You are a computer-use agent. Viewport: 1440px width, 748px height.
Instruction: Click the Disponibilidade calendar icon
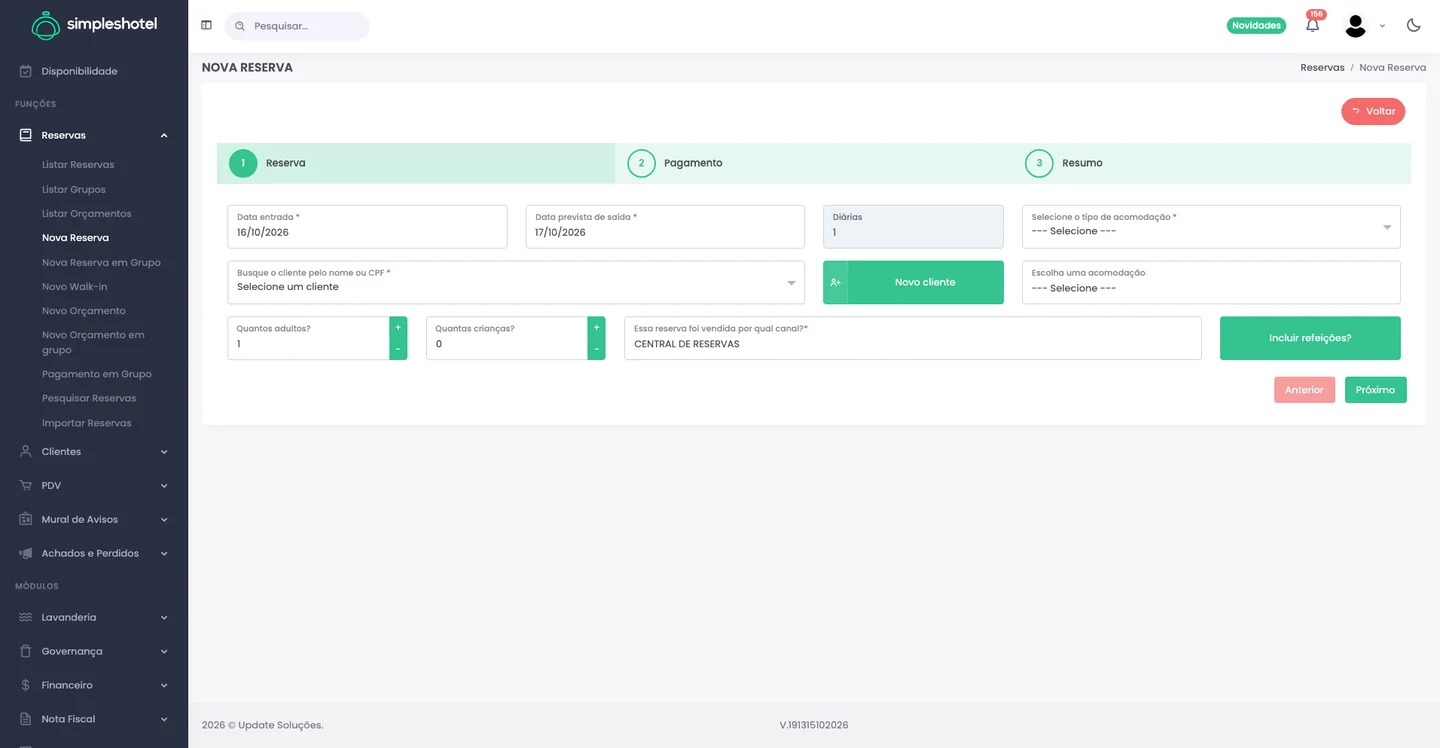[x=26, y=71]
